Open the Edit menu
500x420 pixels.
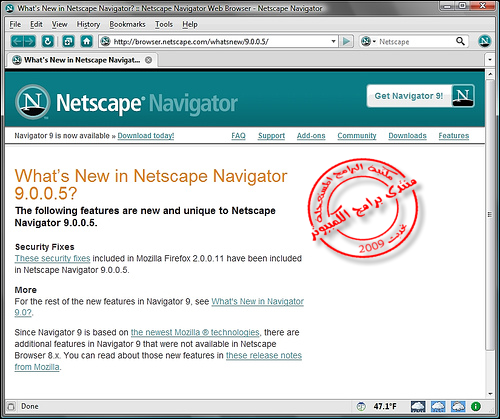pos(36,24)
